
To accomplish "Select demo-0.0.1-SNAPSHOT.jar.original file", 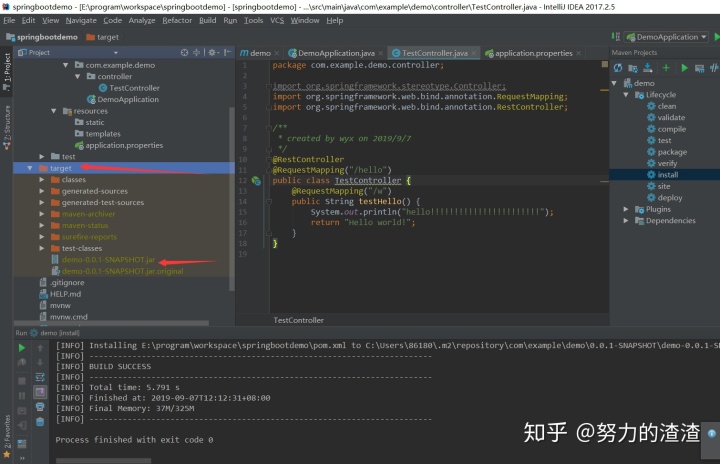I will pos(118,271).
